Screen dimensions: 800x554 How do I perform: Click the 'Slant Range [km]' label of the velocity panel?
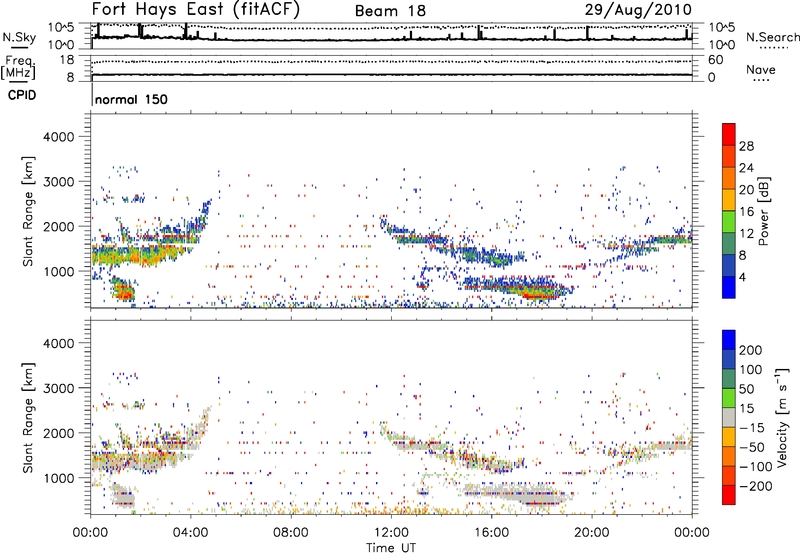tap(28, 417)
